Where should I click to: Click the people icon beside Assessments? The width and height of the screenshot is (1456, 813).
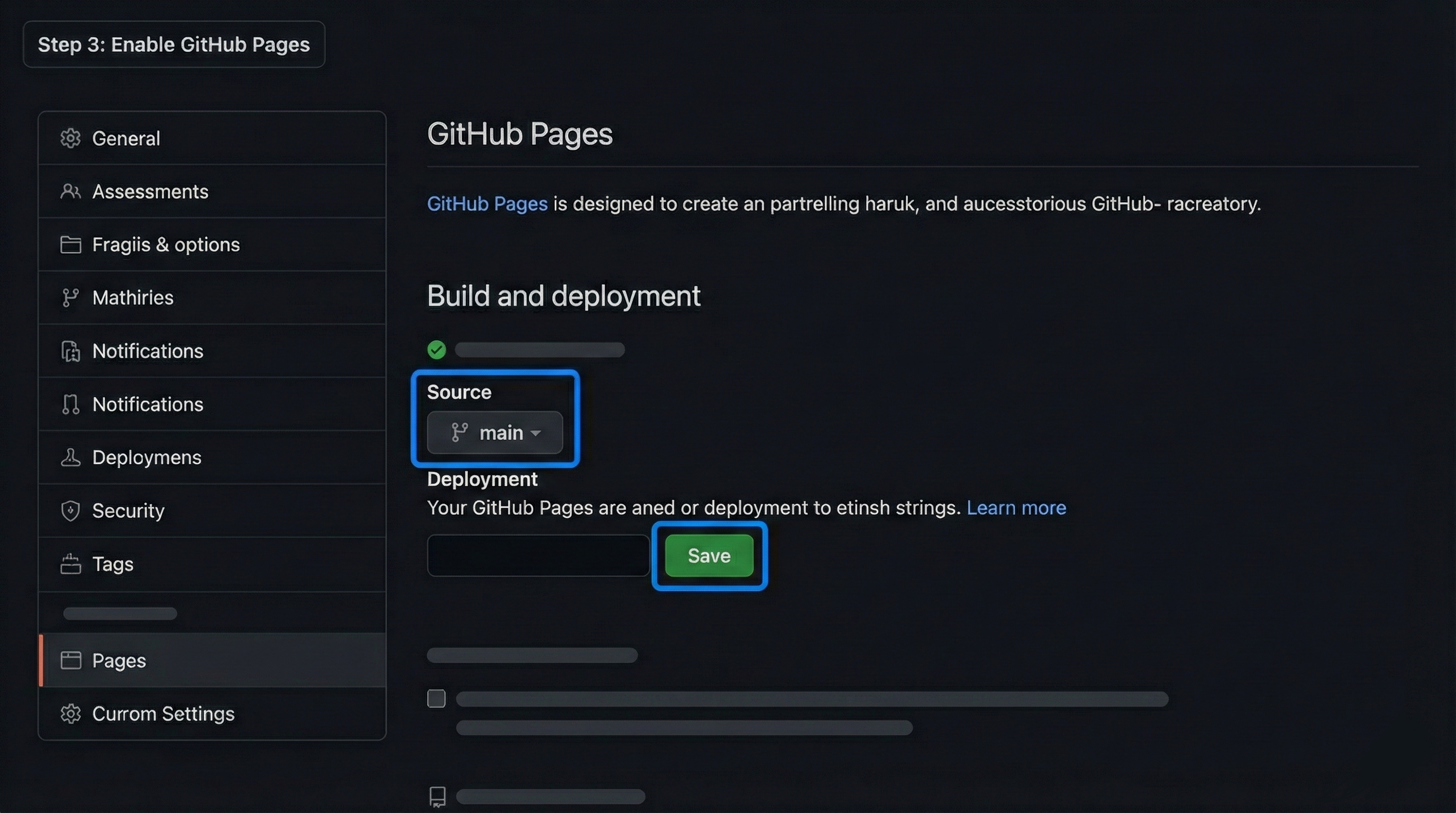click(70, 191)
